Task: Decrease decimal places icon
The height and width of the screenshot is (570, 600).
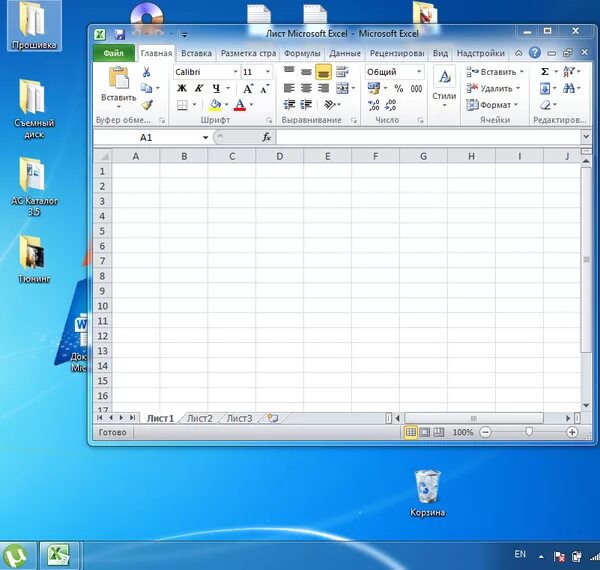Action: (x=390, y=105)
